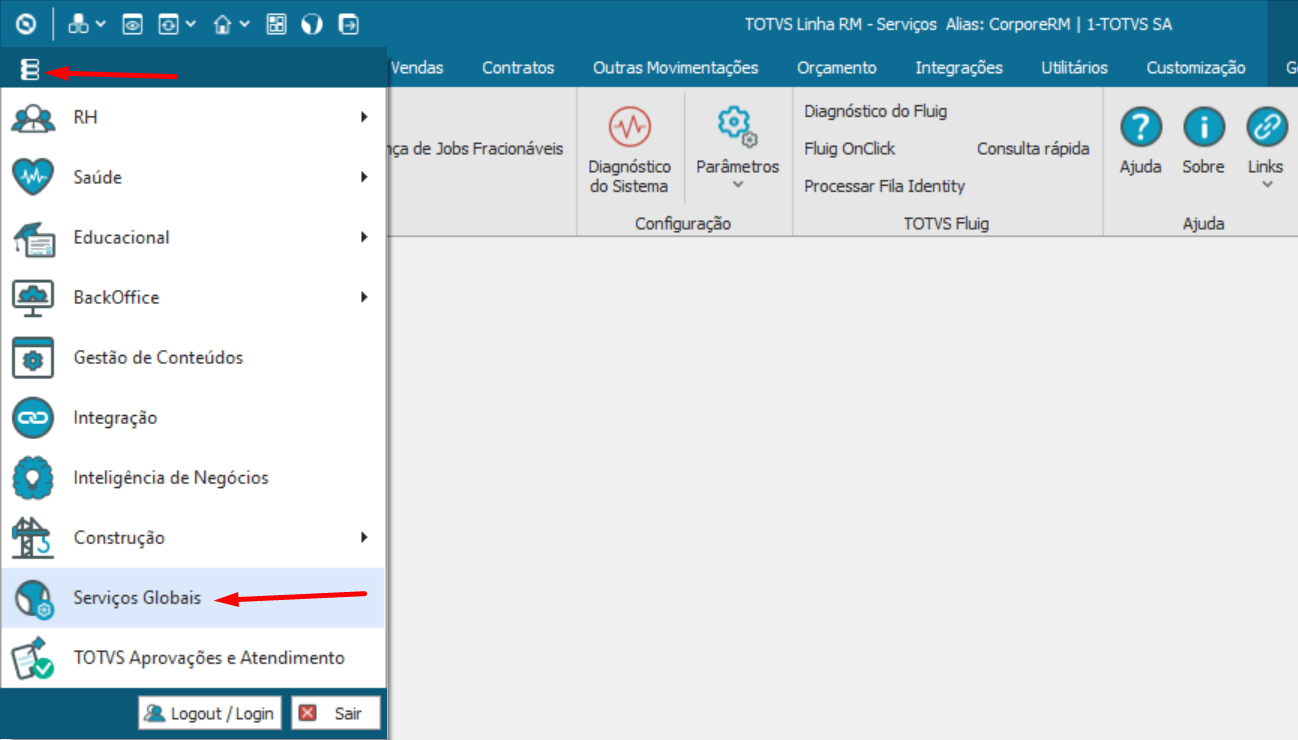Click the four-squares grid icon in toolbar

pyautogui.click(x=276, y=24)
